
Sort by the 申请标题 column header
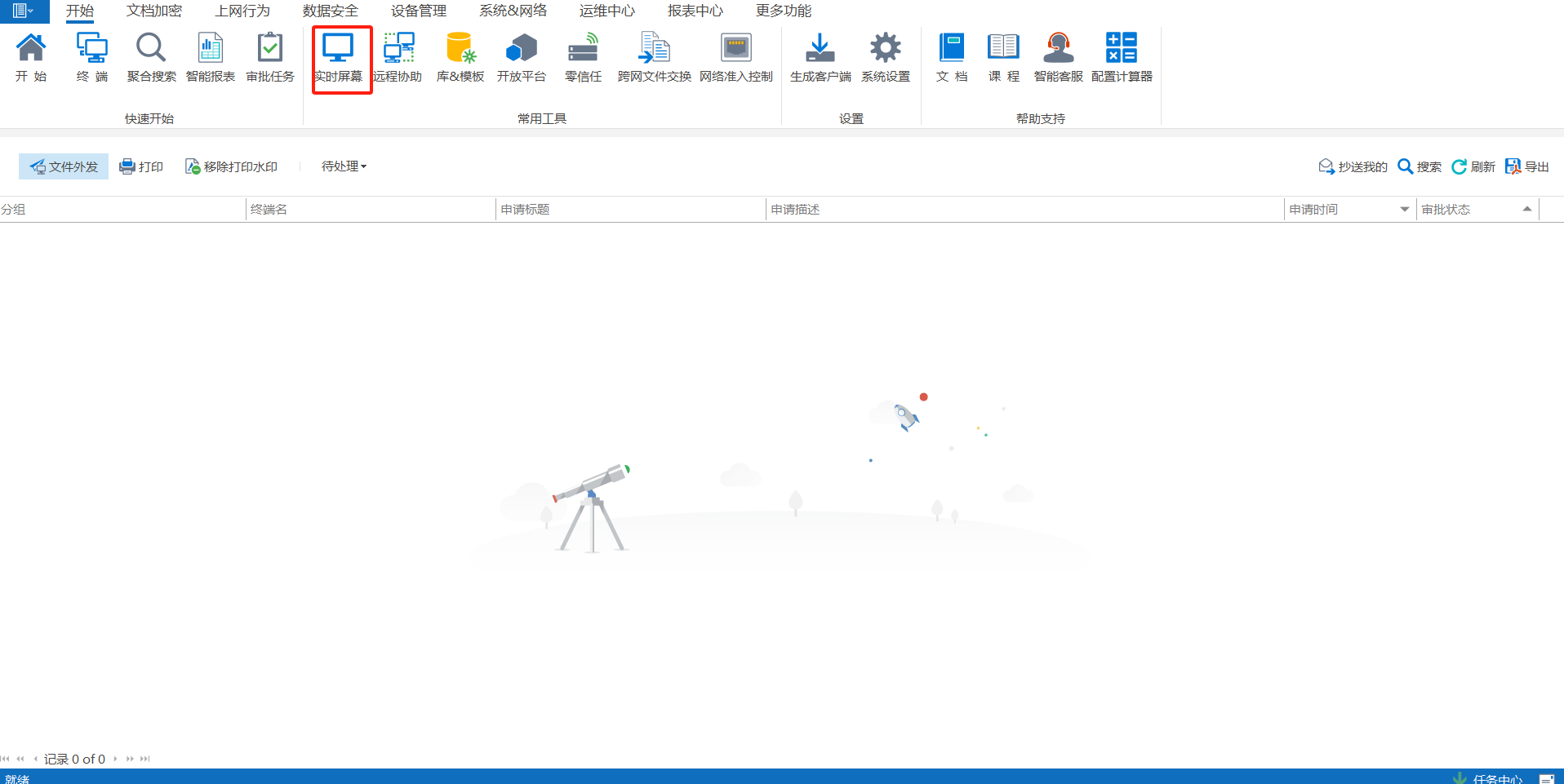pos(631,210)
